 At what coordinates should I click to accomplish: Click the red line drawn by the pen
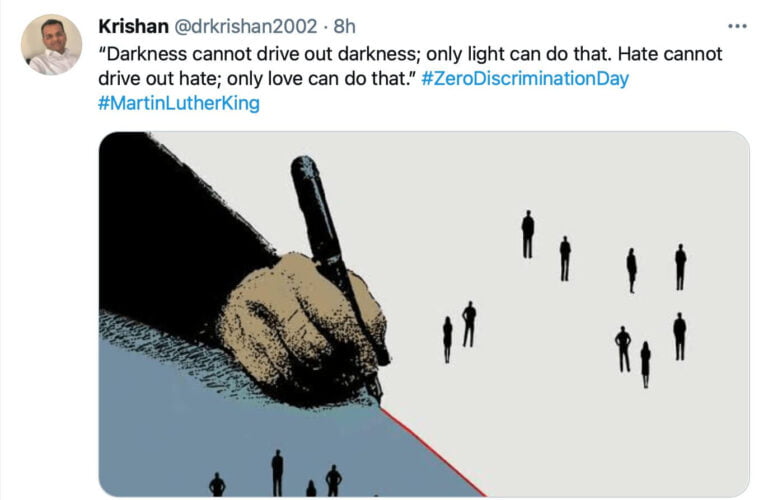point(433,453)
